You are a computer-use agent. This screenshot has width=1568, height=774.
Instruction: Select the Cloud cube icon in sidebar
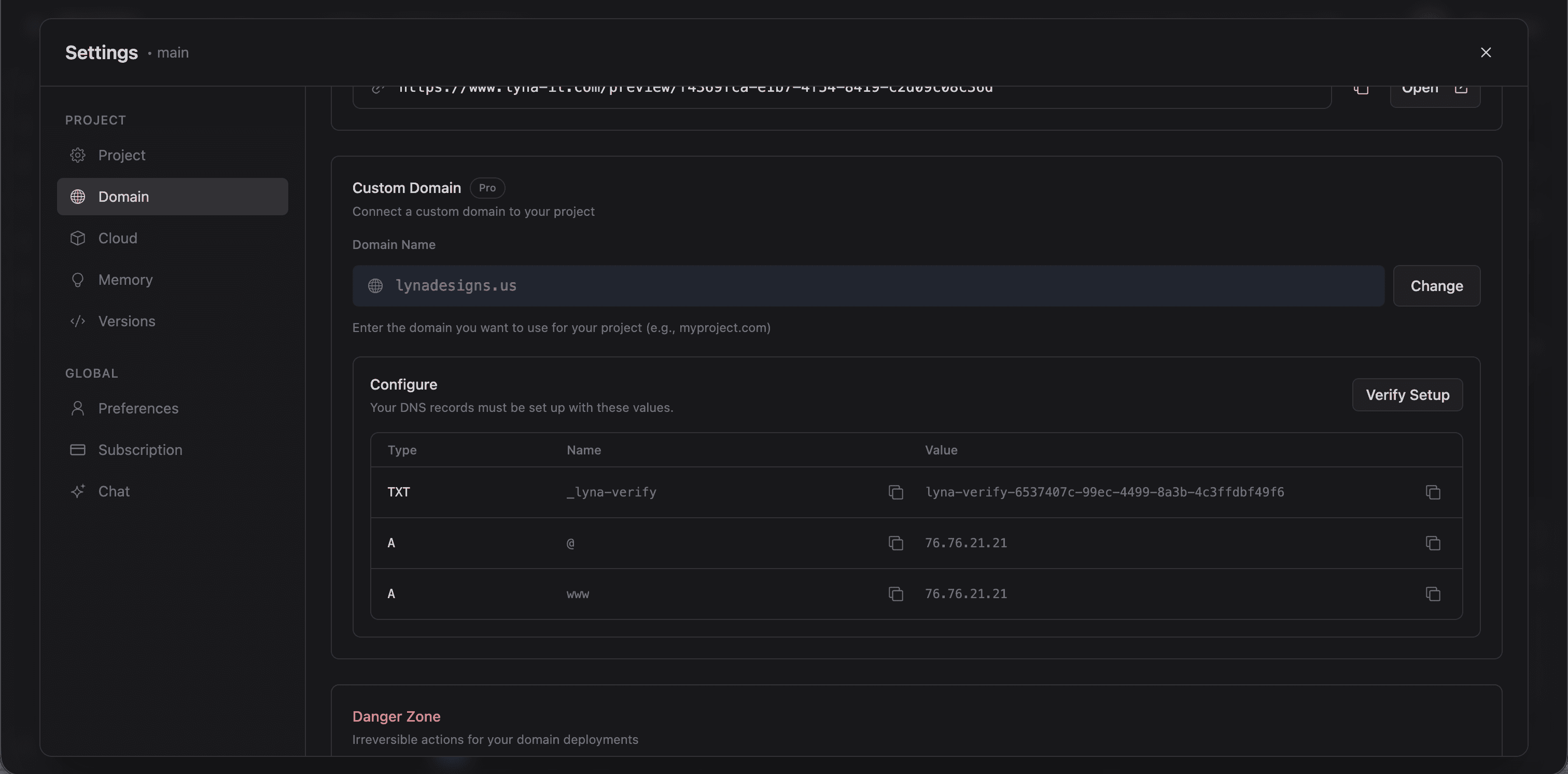pyautogui.click(x=78, y=238)
